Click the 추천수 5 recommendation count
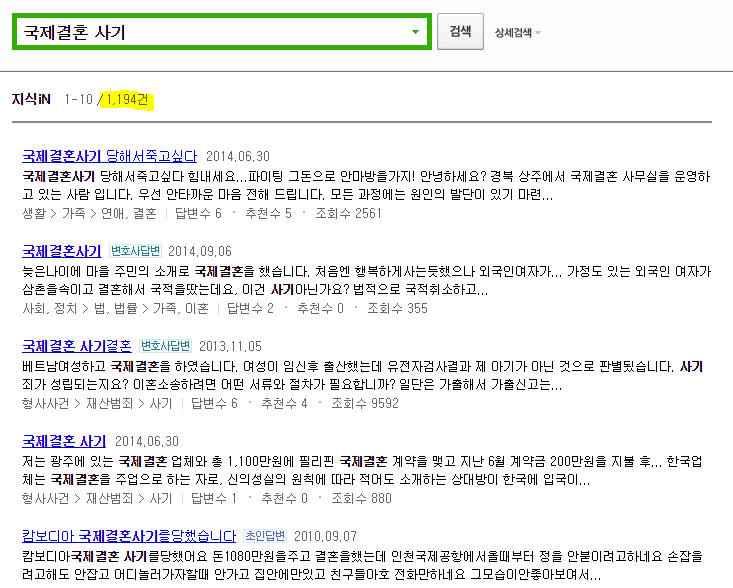Screen dimensions: 733x588 (268, 213)
